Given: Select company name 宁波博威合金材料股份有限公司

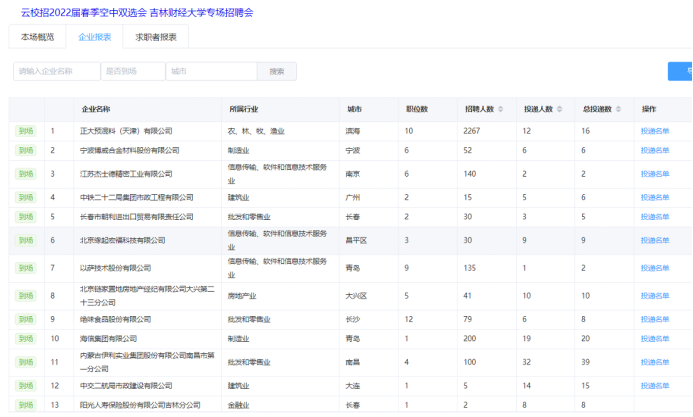Looking at the screenshot, I should (x=129, y=151).
